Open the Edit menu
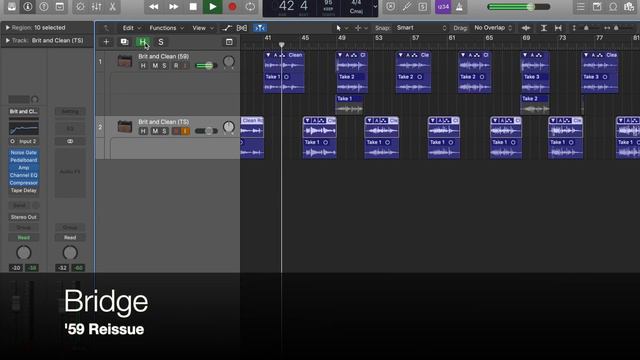640x360 pixels. tap(131, 28)
